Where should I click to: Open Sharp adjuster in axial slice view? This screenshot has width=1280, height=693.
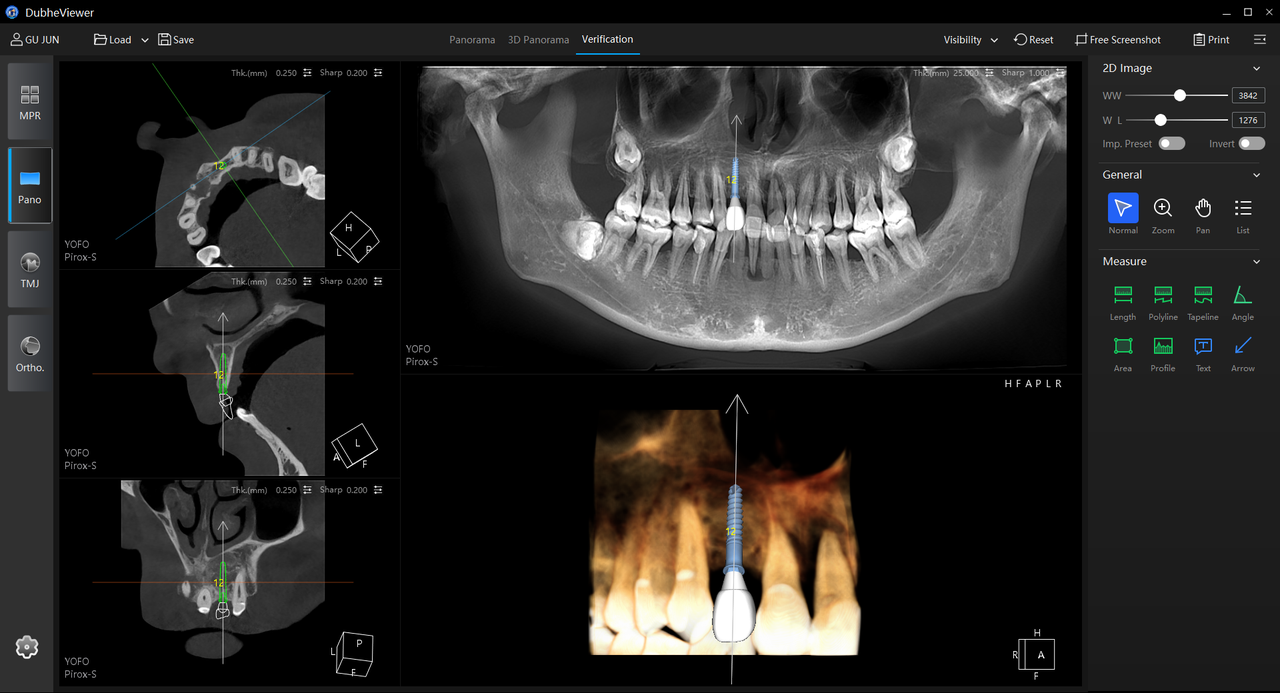(378, 73)
